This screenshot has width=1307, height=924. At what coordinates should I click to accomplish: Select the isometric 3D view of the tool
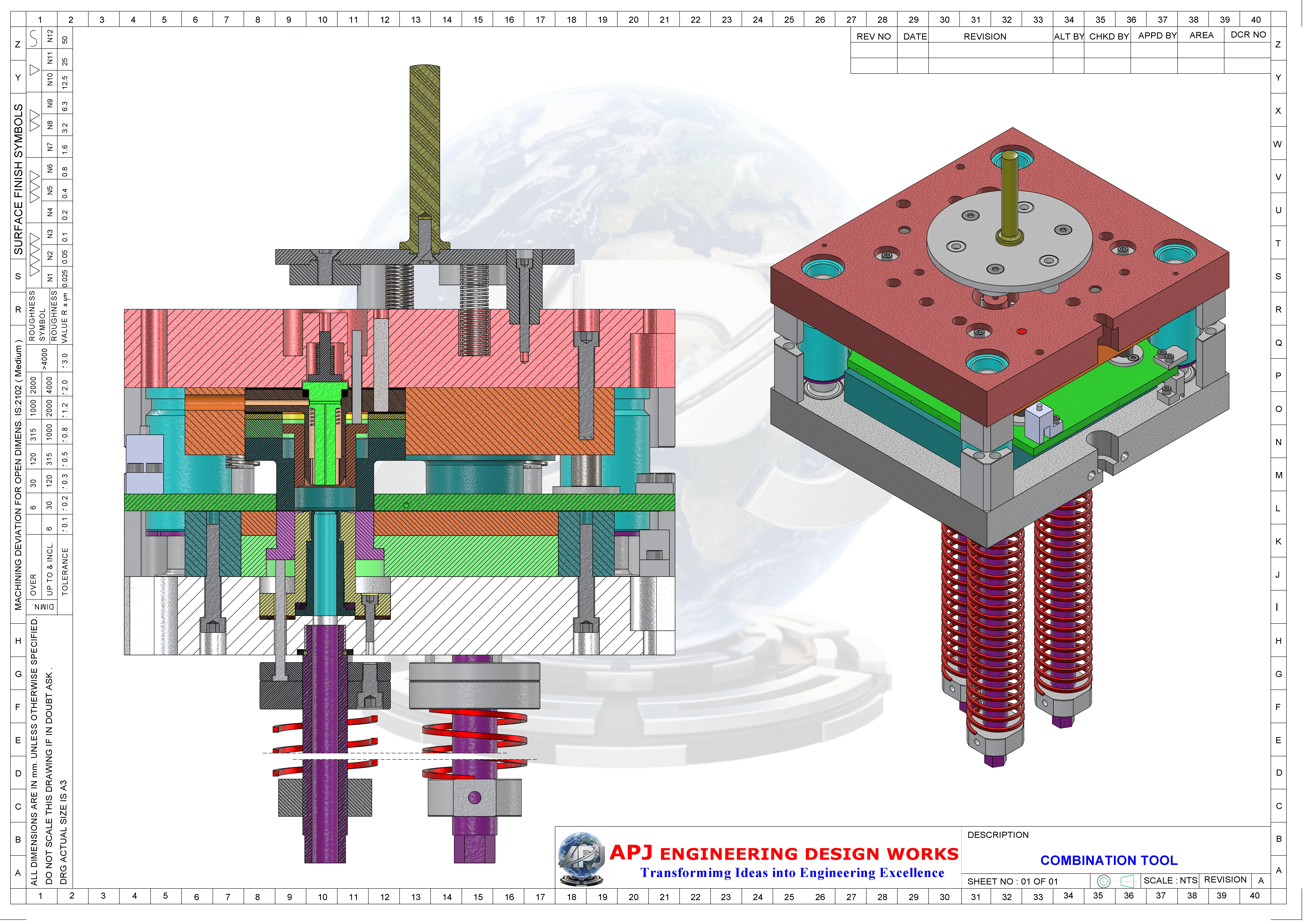1000,447
